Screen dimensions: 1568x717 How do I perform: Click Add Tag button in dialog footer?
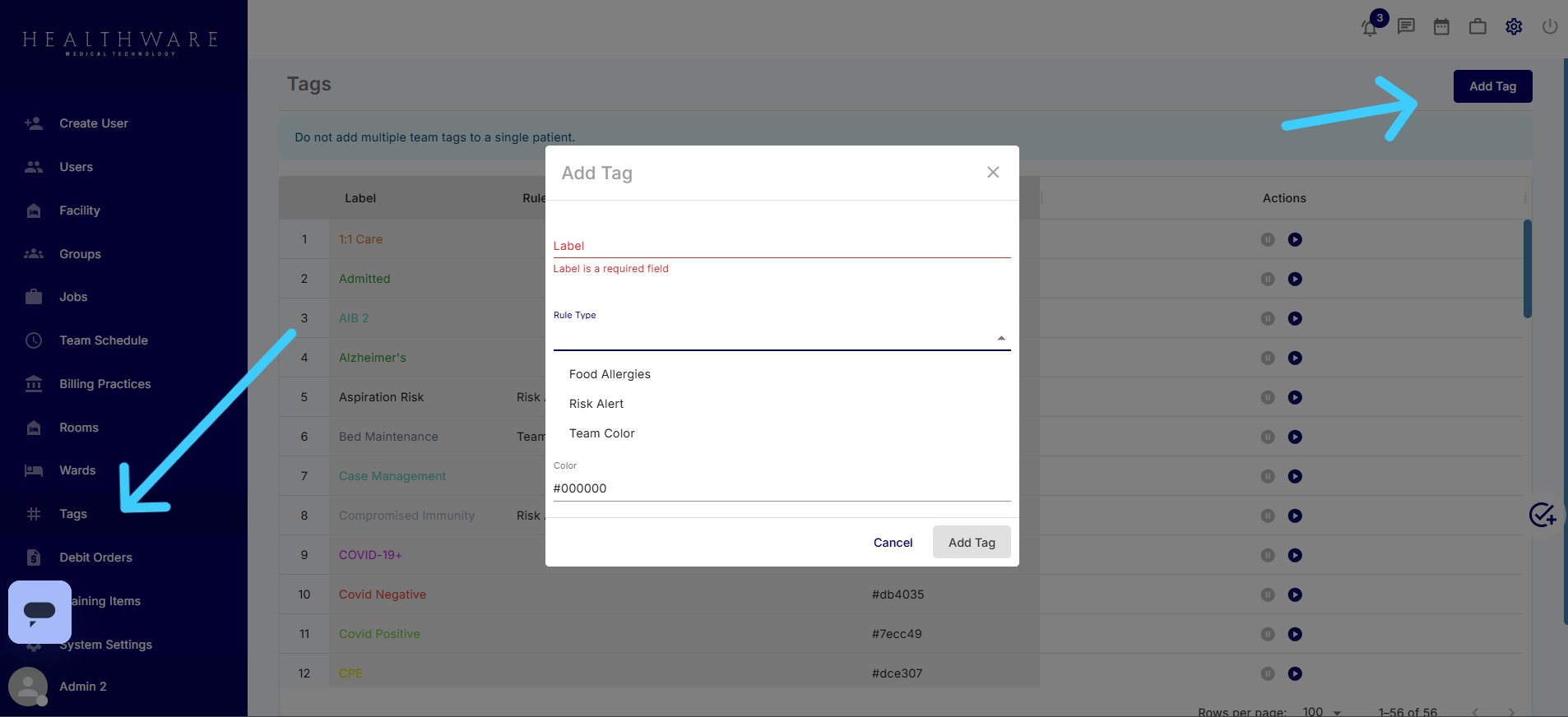[972, 543]
